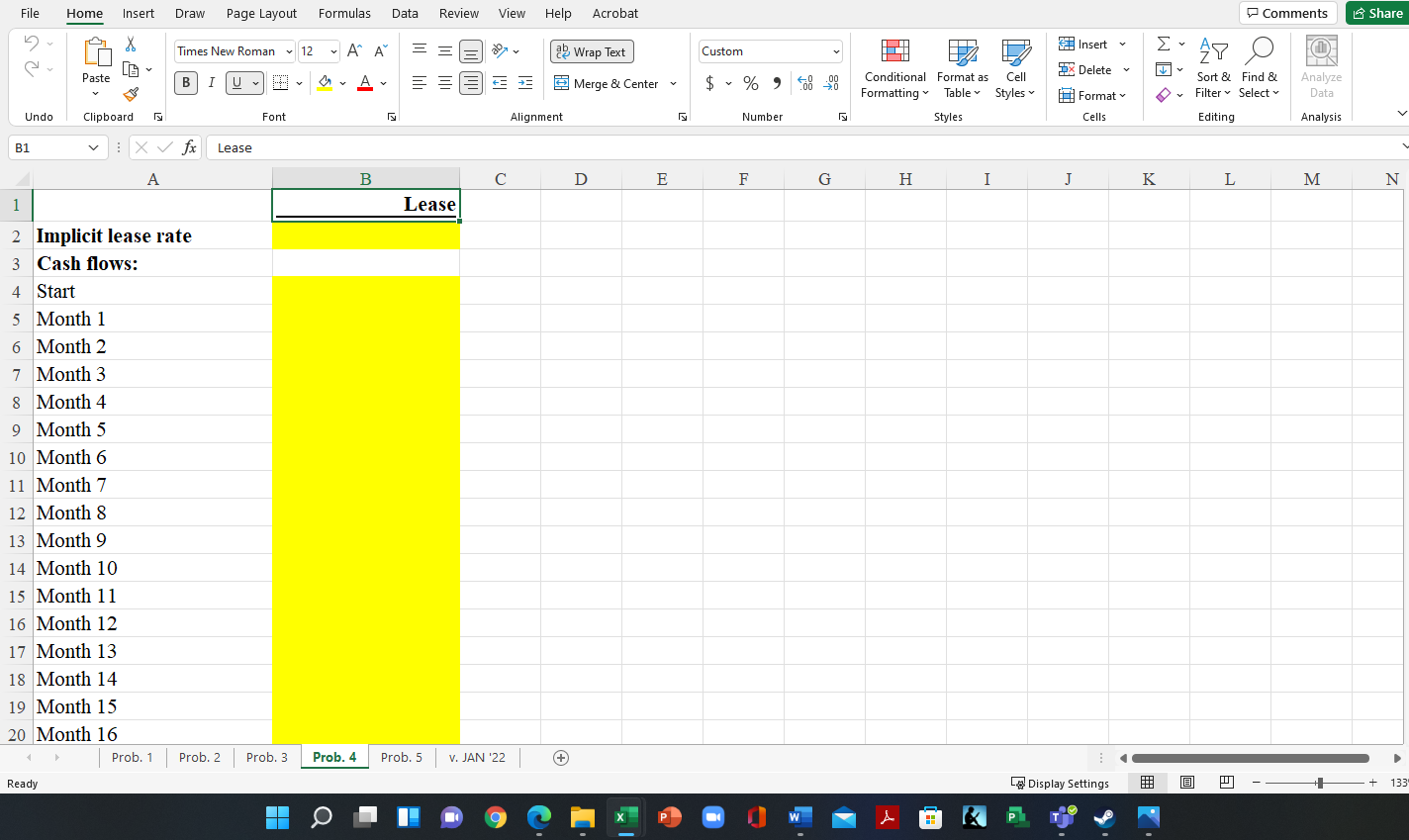1409x840 pixels.
Task: Open the number format Custom dropdown
Action: (x=836, y=51)
